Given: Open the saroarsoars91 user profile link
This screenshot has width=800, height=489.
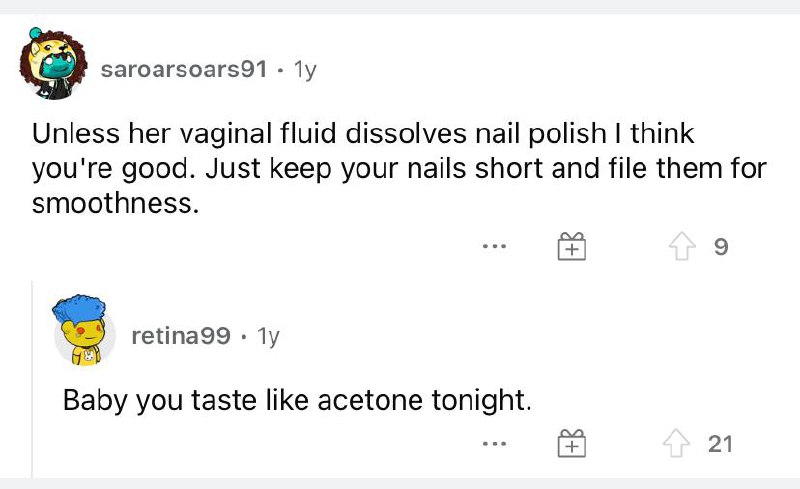Looking at the screenshot, I should pyautogui.click(x=183, y=69).
